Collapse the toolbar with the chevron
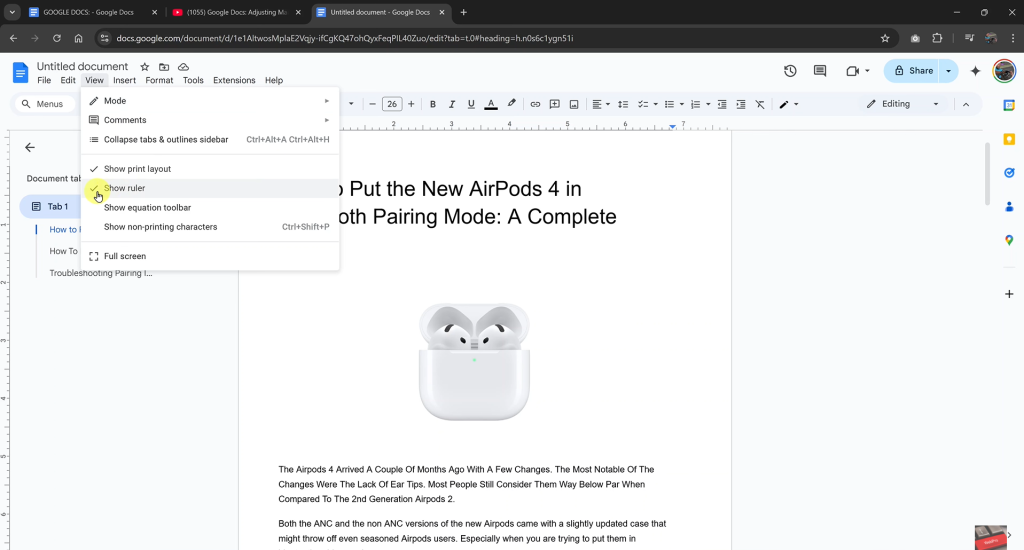Image resolution: width=1024 pixels, height=550 pixels. coord(966,104)
